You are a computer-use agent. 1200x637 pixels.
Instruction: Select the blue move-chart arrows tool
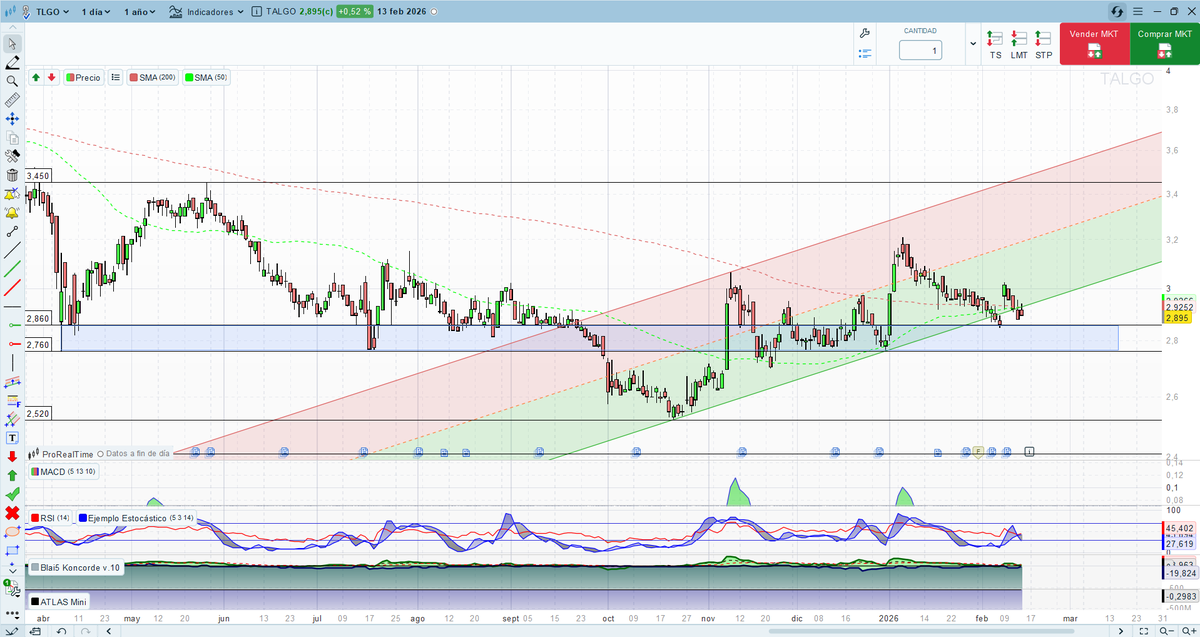click(x=12, y=119)
